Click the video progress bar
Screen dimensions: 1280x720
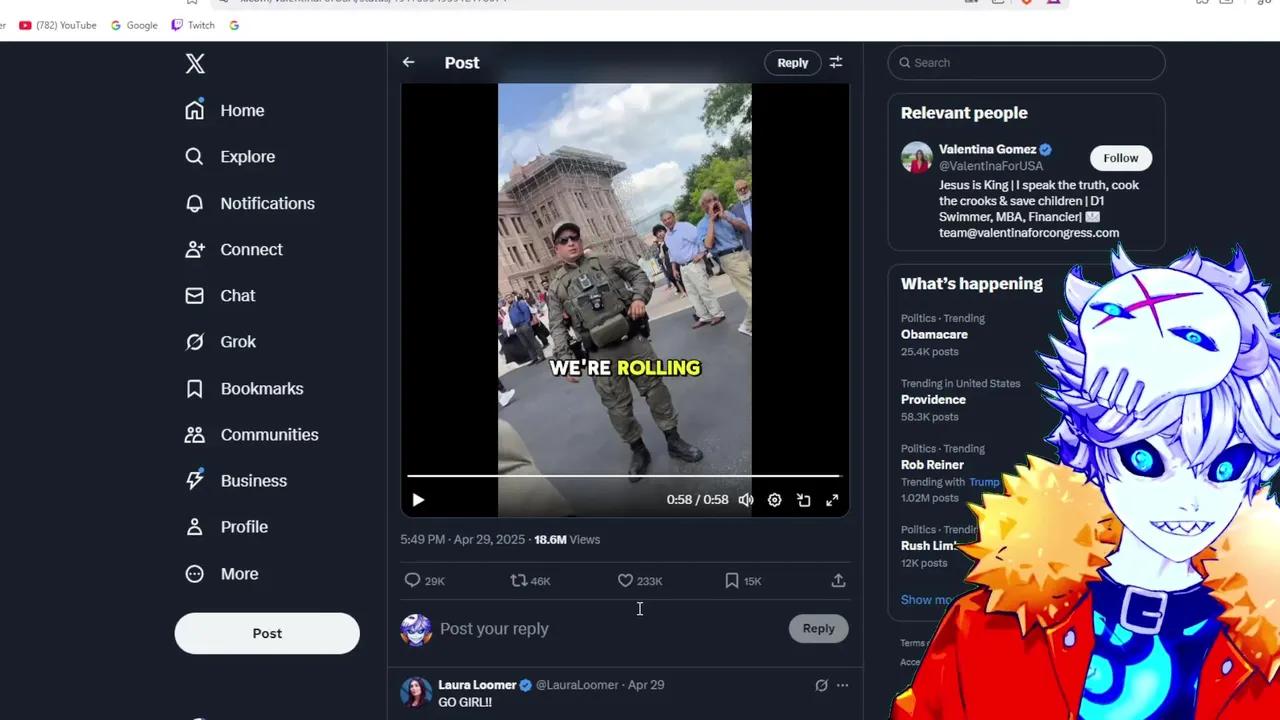click(x=624, y=476)
